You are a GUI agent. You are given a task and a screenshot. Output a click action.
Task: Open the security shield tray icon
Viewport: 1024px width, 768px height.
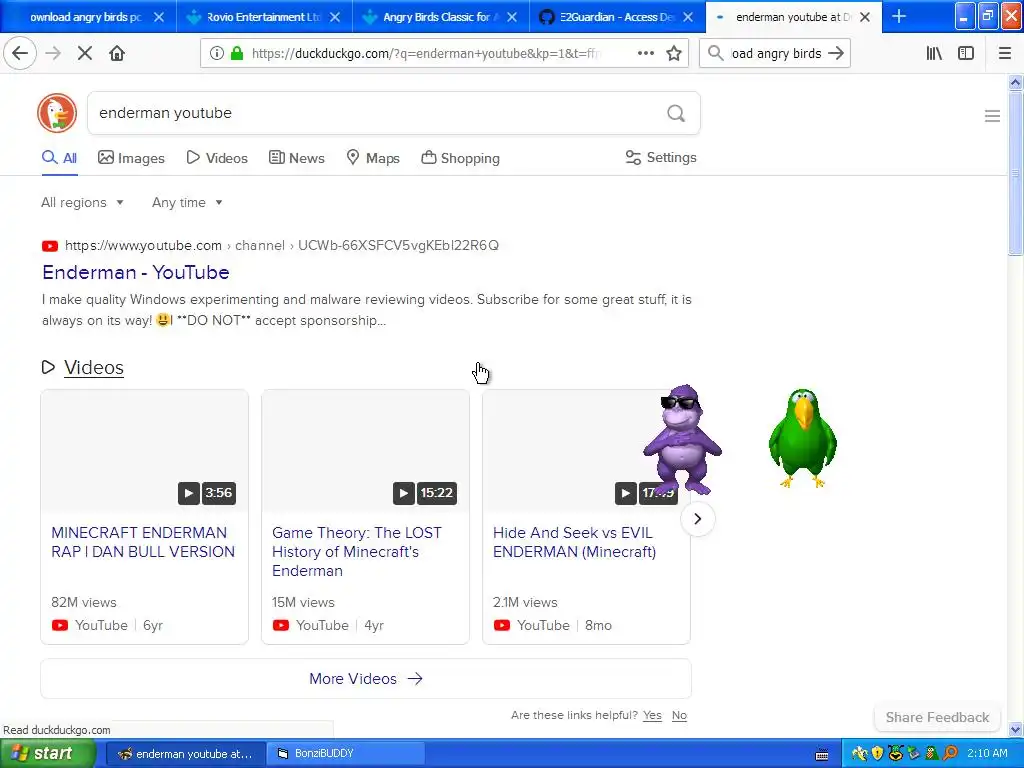pyautogui.click(x=877, y=754)
